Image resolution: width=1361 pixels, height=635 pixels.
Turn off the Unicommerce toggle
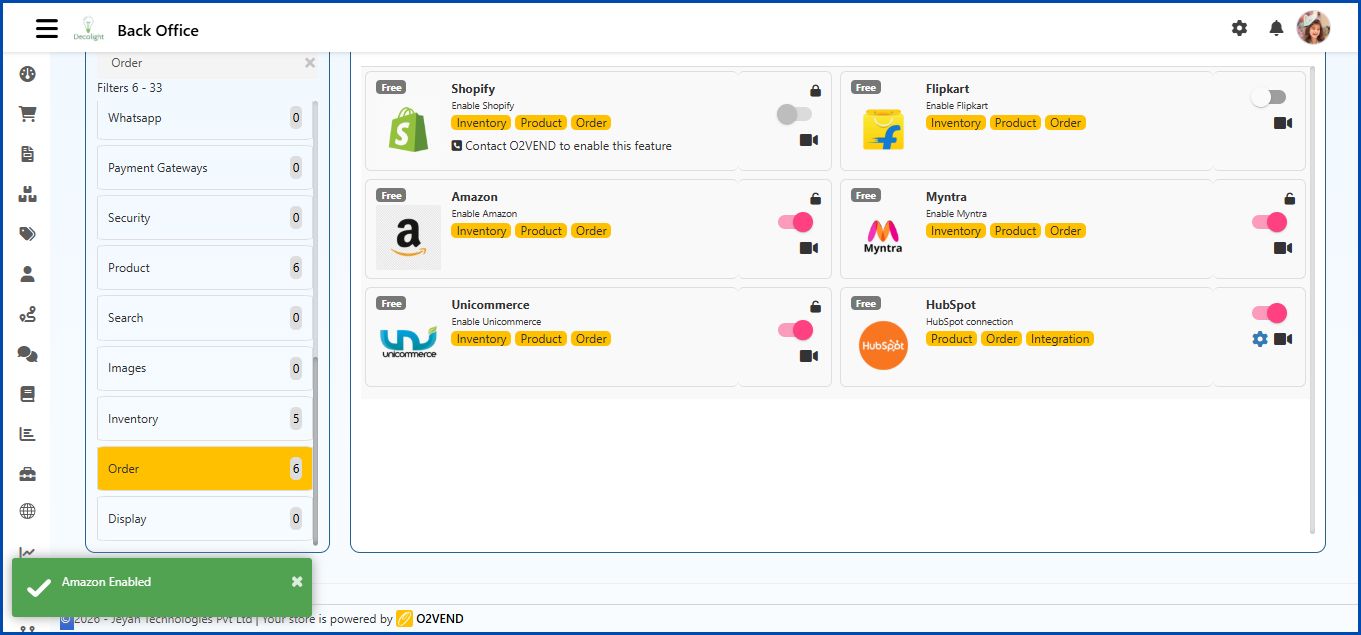tap(795, 330)
